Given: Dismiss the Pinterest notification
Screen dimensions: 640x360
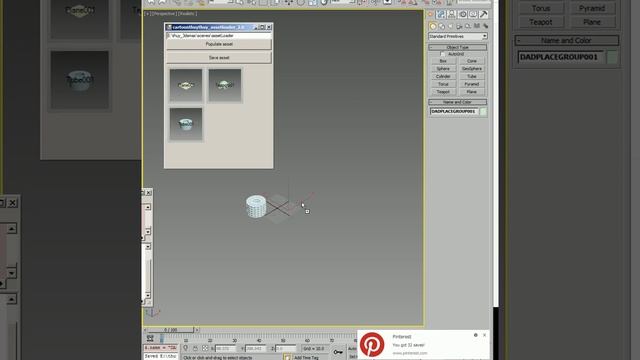Looking at the screenshot, I should (x=484, y=335).
